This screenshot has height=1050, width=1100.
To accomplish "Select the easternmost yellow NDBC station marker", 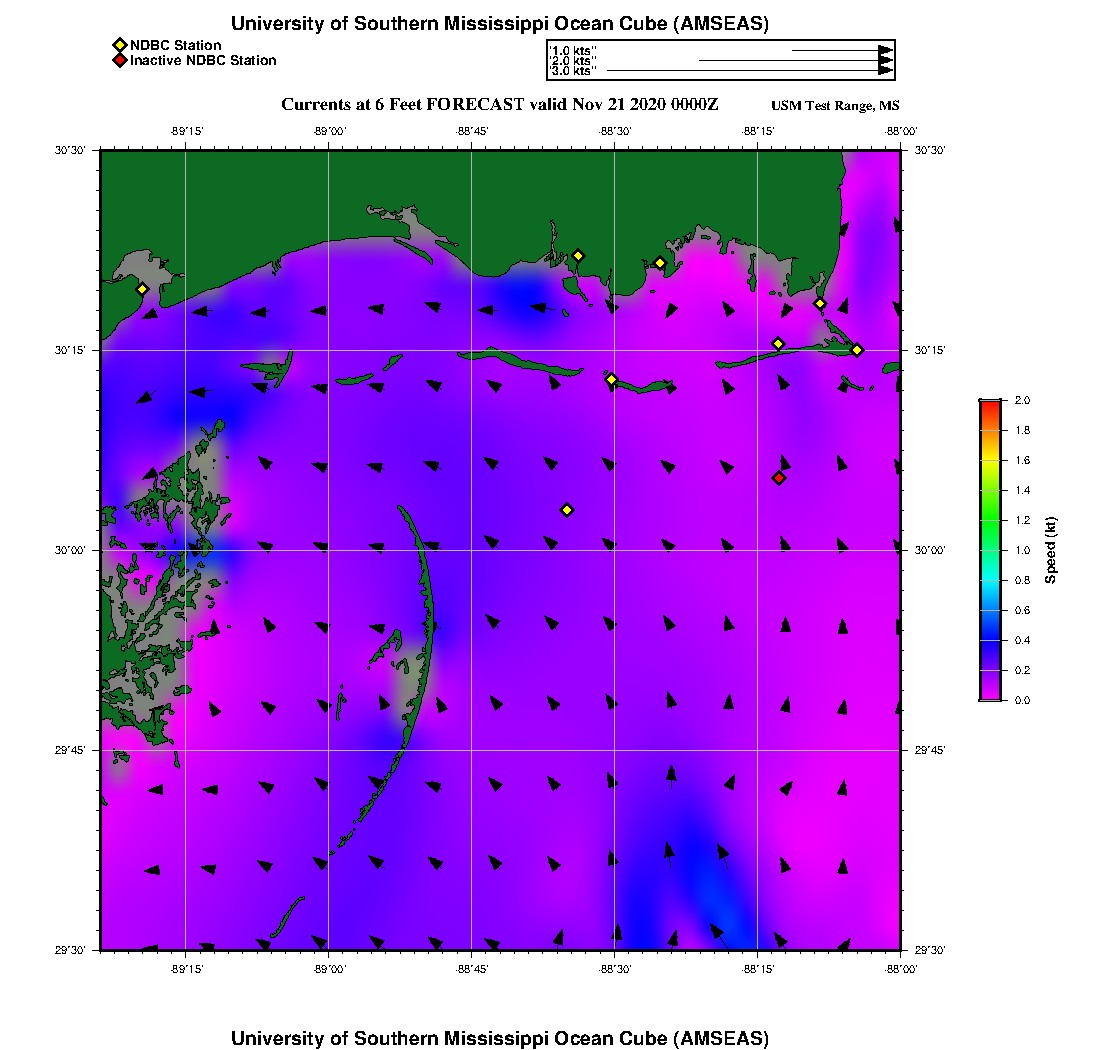I will click(857, 349).
